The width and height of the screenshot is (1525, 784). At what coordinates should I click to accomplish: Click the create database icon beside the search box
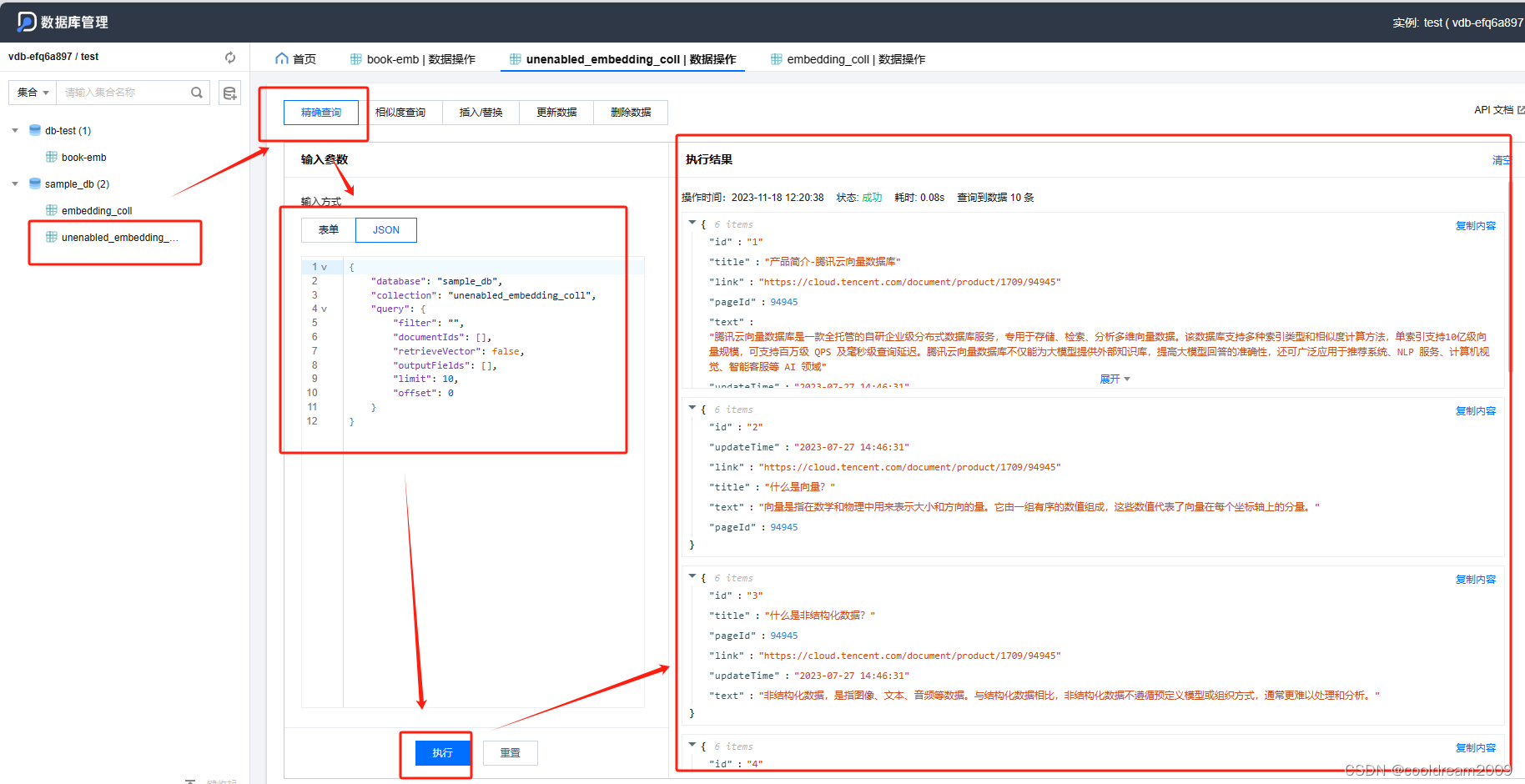click(x=229, y=93)
